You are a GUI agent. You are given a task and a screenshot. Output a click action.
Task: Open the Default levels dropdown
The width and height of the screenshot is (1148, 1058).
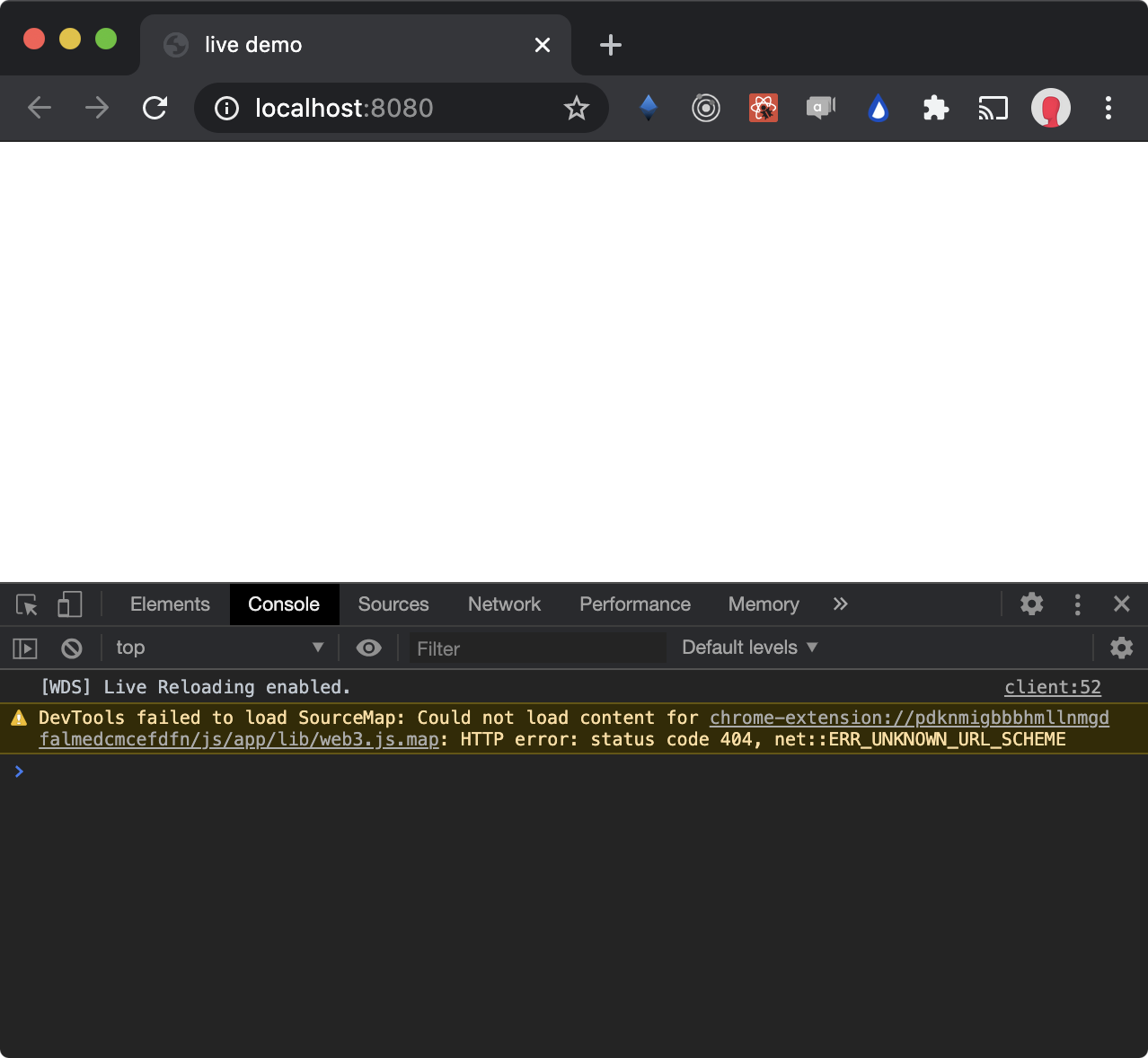point(750,648)
